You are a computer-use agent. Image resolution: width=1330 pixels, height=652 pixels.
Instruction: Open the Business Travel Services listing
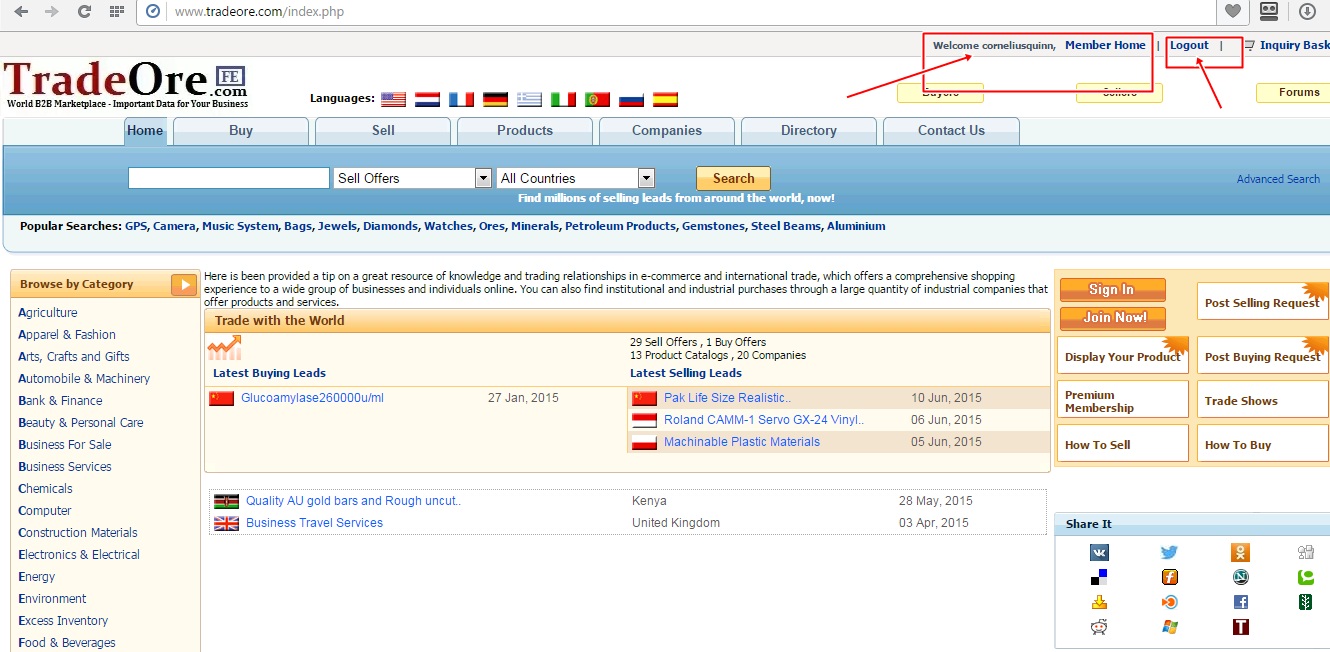click(x=314, y=523)
